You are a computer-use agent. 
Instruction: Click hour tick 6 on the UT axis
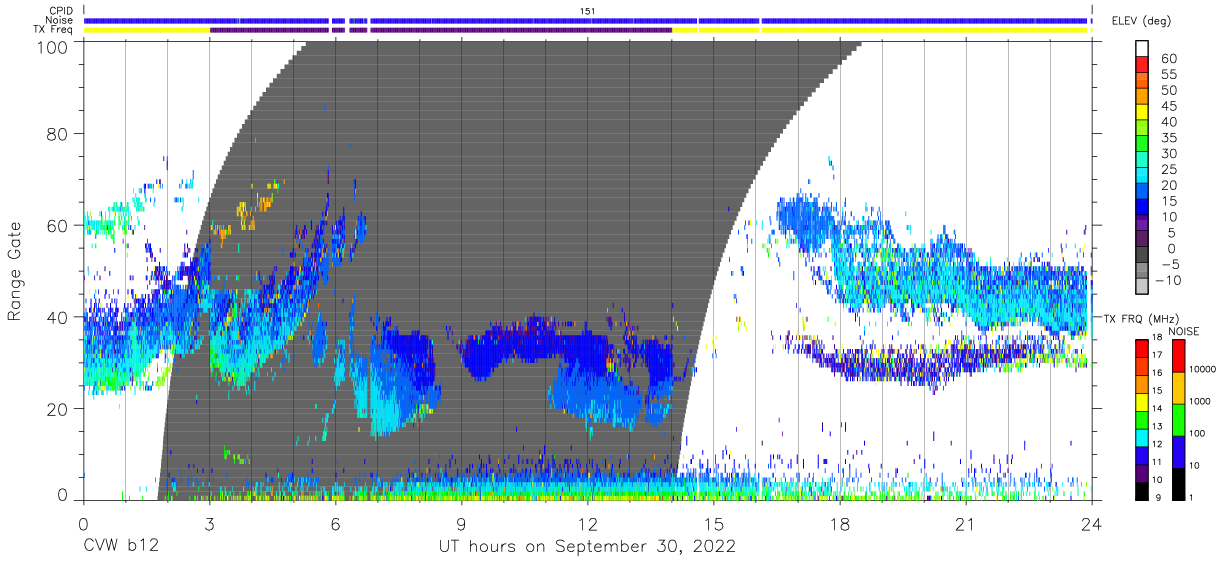335,523
